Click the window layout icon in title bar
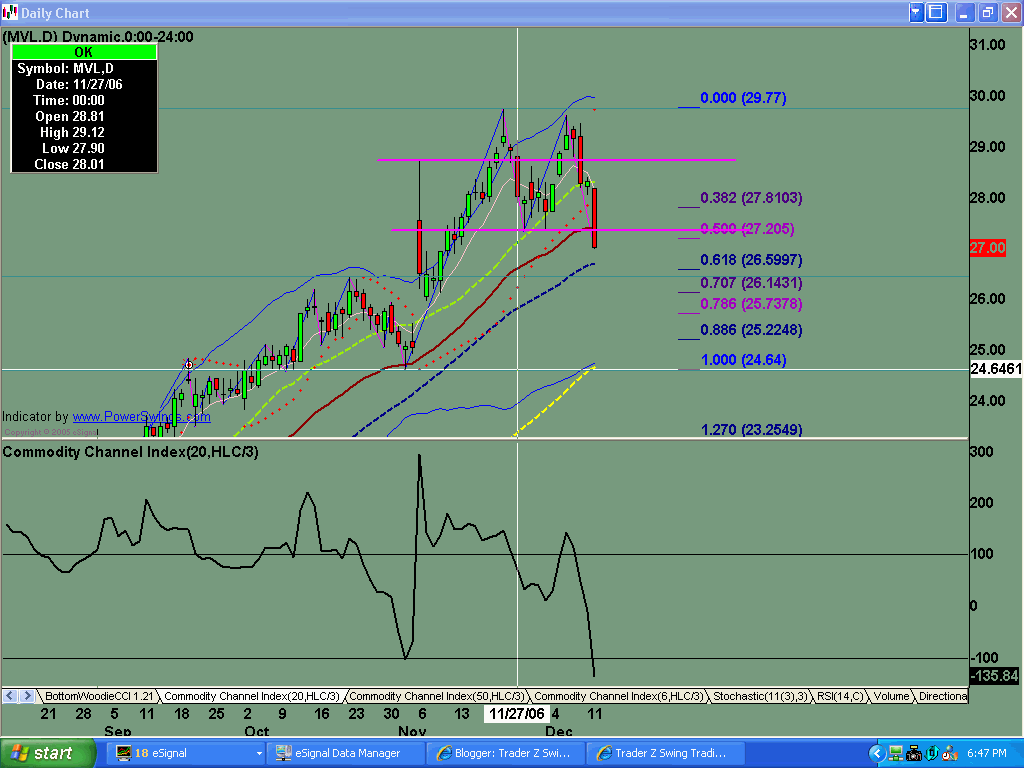Viewport: 1024px width, 768px height. (x=936, y=12)
